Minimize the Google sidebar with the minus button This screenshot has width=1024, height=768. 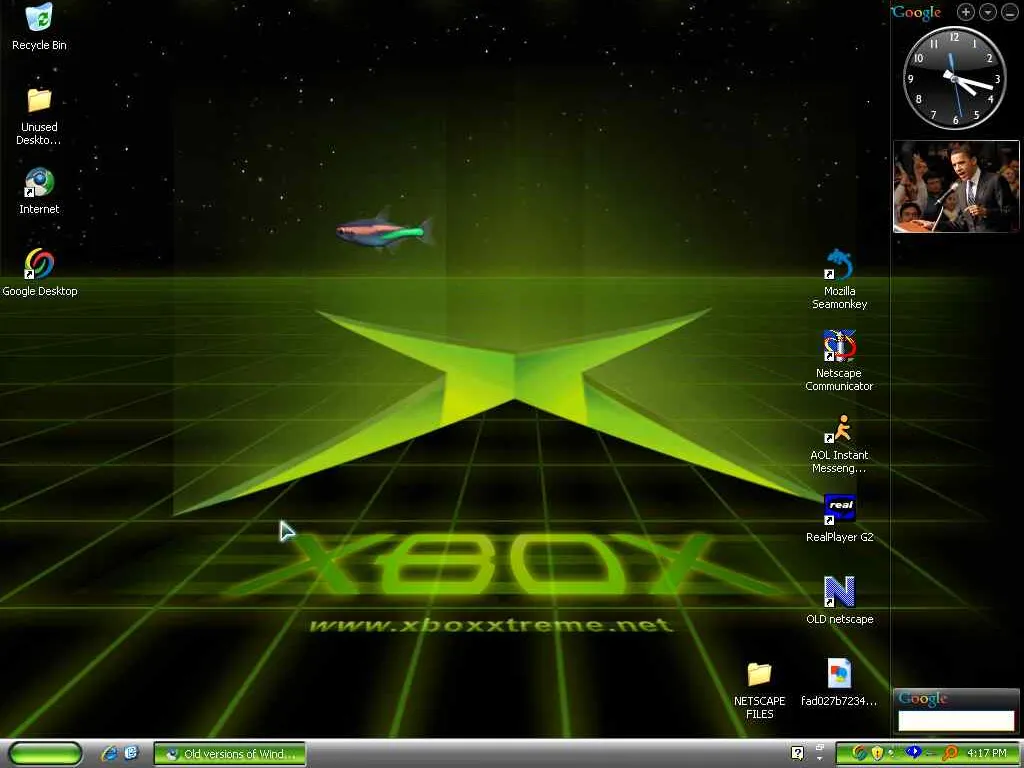[x=1010, y=12]
